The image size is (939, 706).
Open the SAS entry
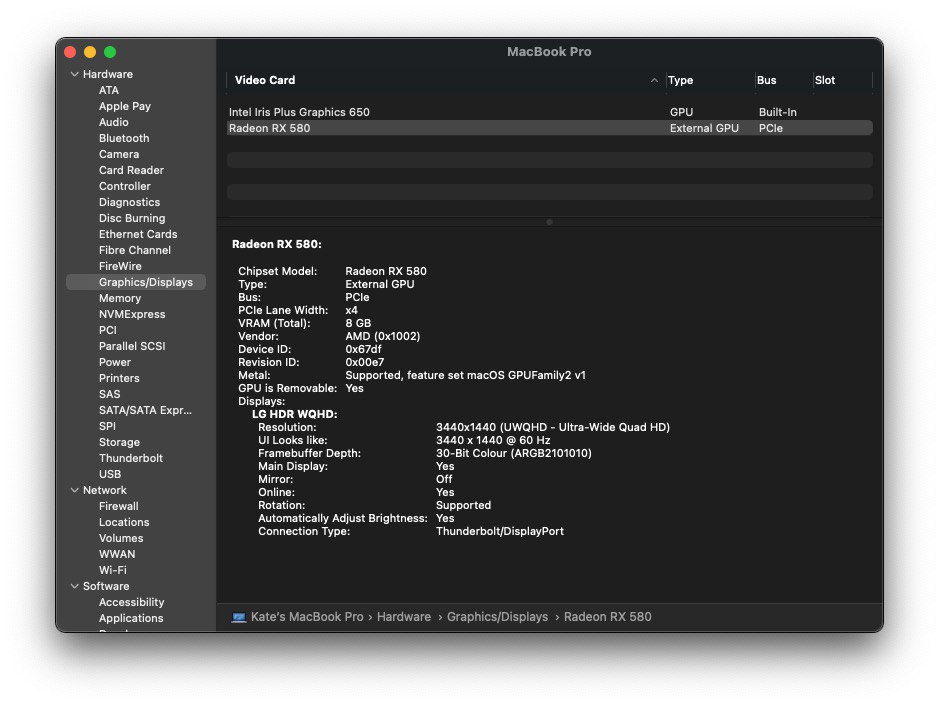110,395
